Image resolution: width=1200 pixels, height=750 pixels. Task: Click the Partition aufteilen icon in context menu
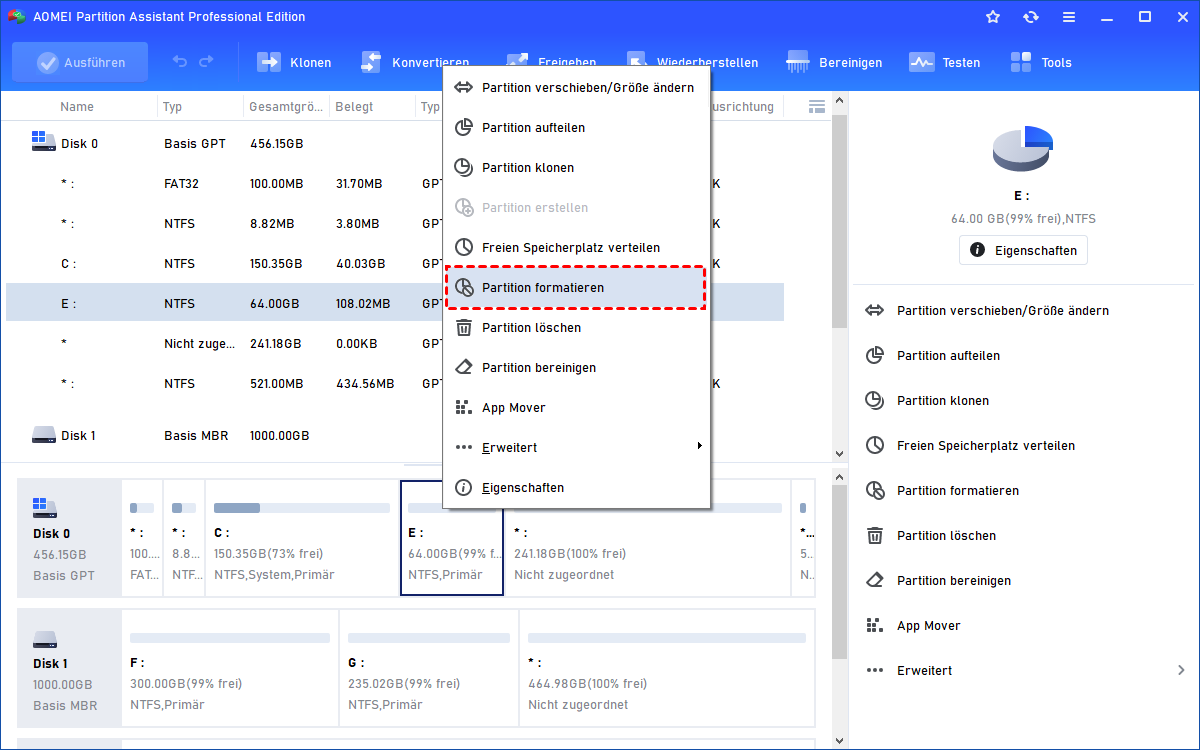pos(464,128)
